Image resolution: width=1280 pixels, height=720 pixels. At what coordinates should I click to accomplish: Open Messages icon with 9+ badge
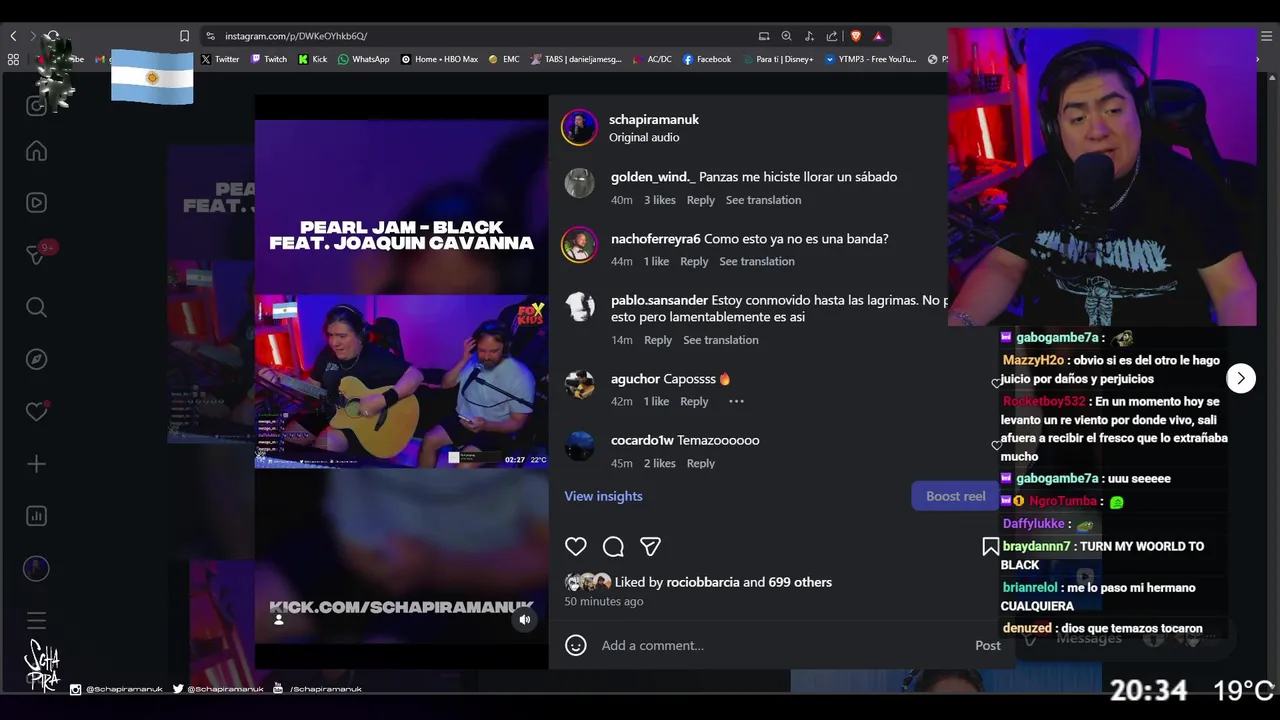pos(36,255)
